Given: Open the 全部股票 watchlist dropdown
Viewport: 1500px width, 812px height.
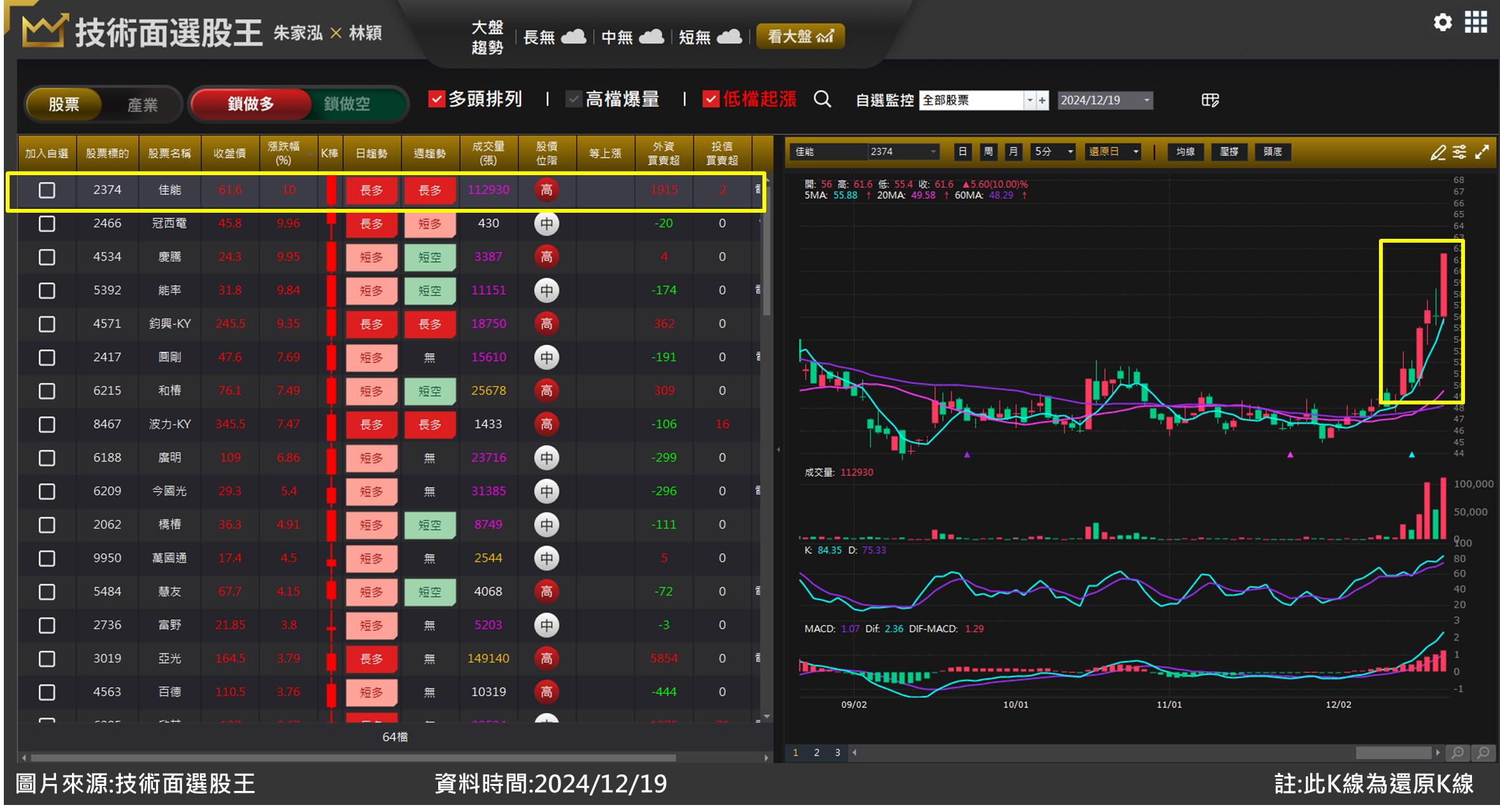Looking at the screenshot, I should (x=1029, y=101).
